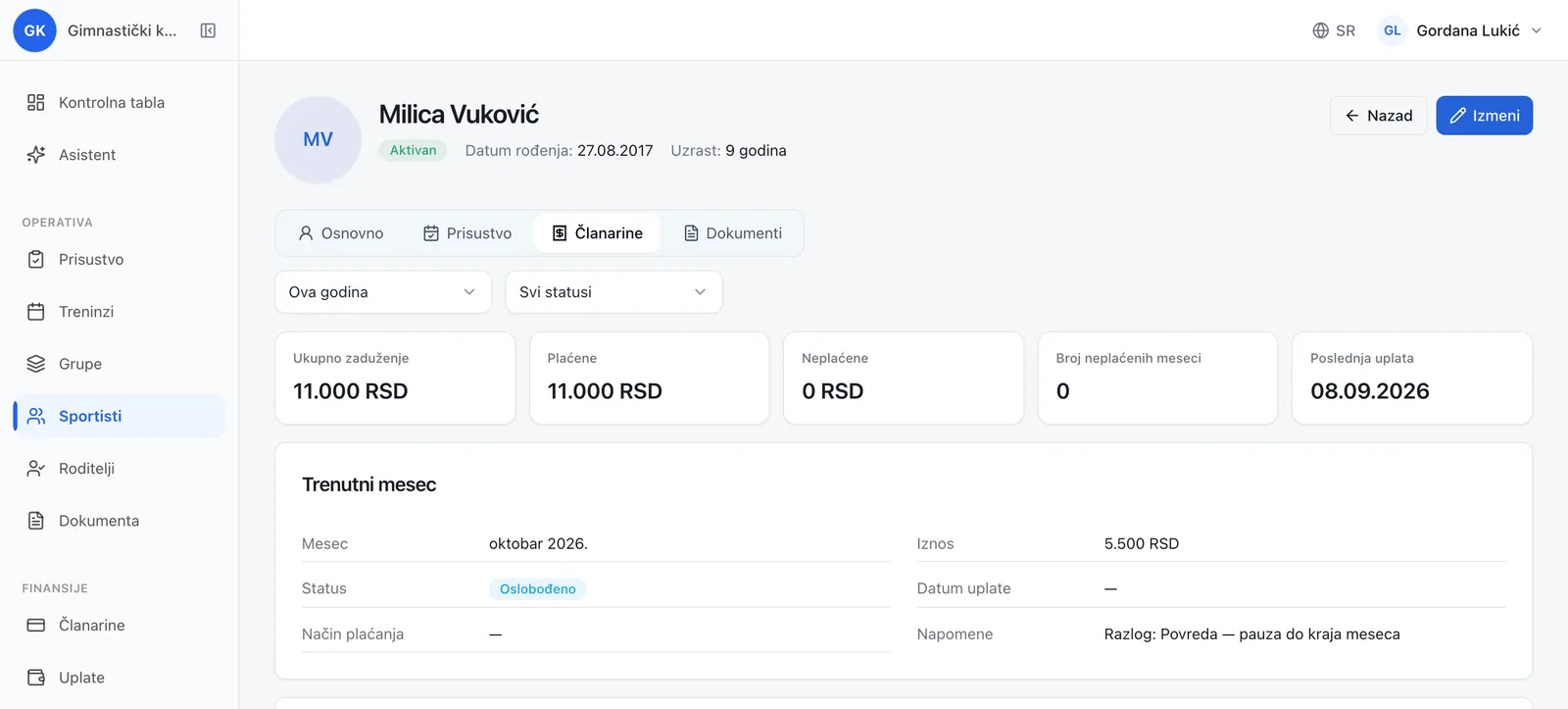Select the Sportisti people icon

pos(36,416)
